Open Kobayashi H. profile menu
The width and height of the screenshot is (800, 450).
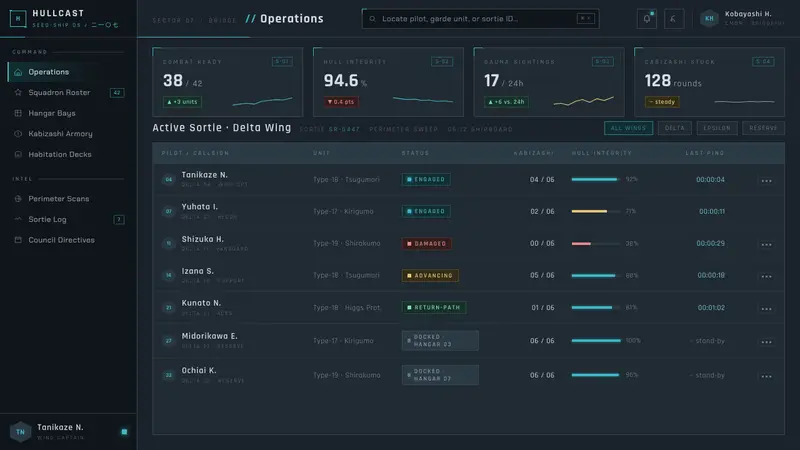click(742, 18)
